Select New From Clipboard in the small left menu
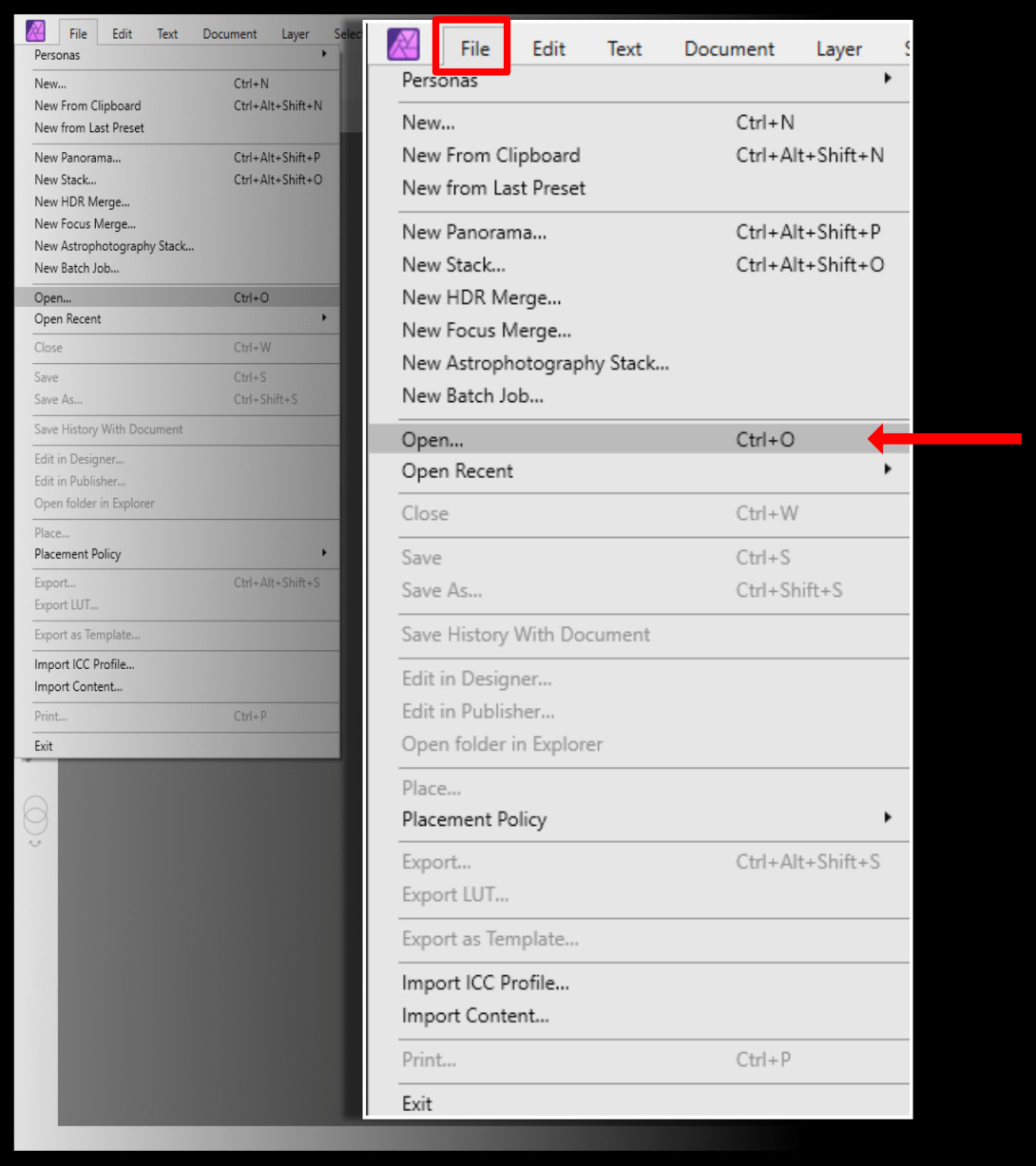The height and width of the screenshot is (1166, 1036). (x=178, y=105)
